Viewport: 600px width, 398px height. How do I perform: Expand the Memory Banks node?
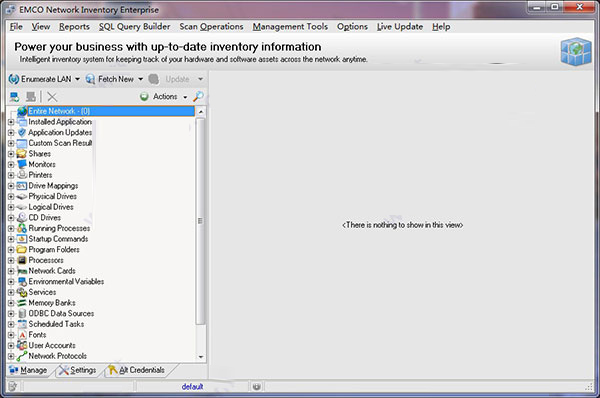coord(11,303)
